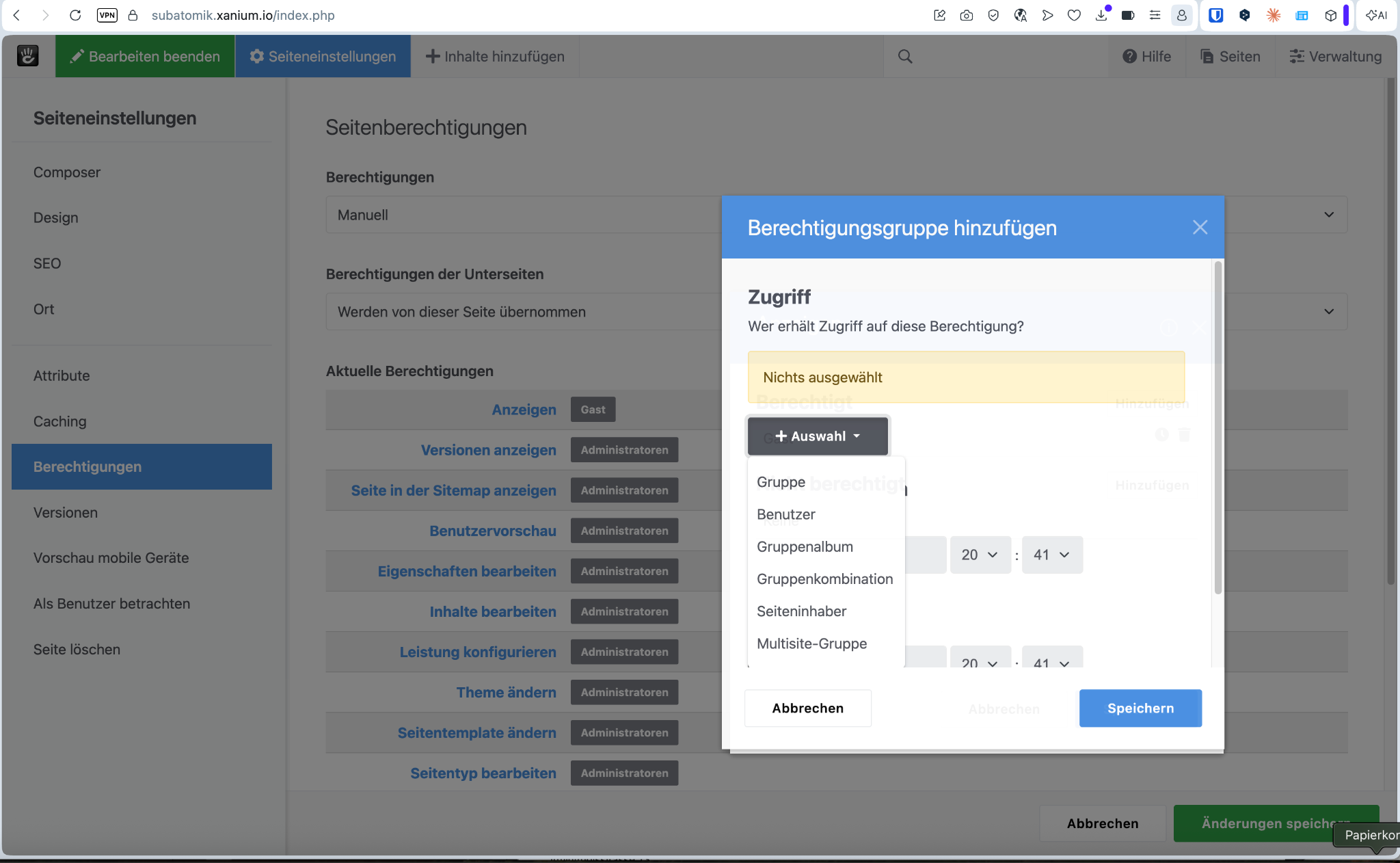1400x863 pixels.
Task: Select Gruppenkombination menu entry
Action: pos(824,579)
